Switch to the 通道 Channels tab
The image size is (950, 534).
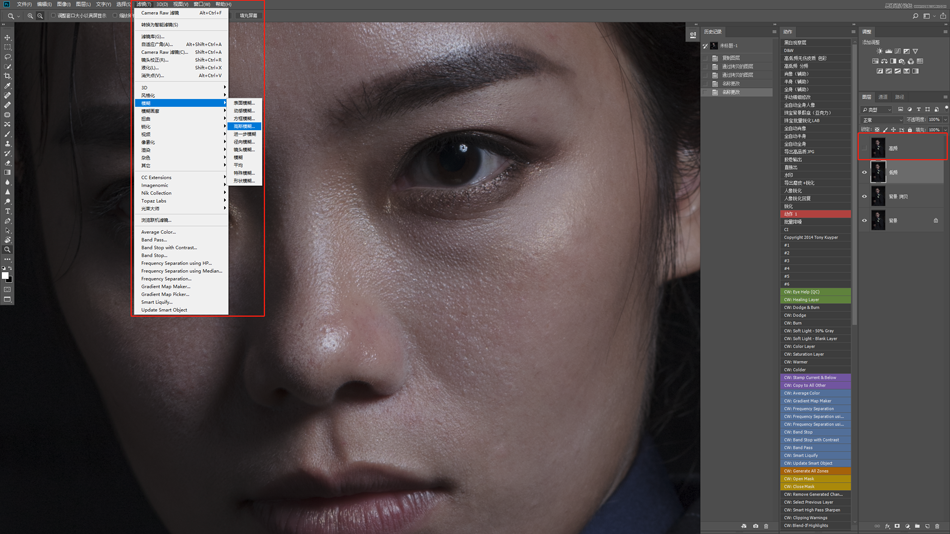click(883, 97)
